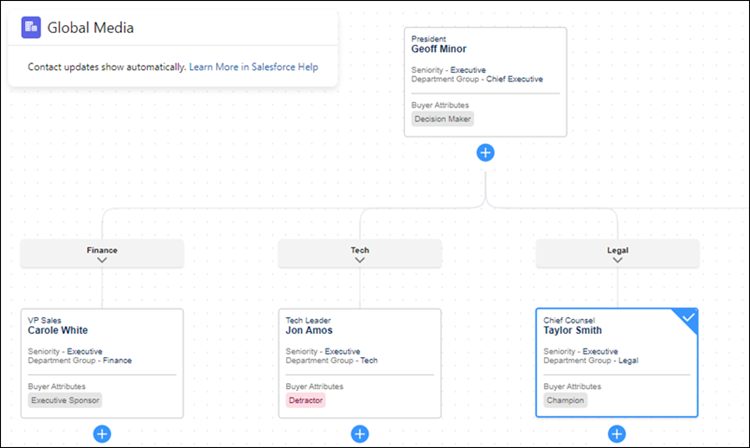Screen dimensions: 750x448
Task: Collapse the Tech group chevron
Action: point(360,260)
